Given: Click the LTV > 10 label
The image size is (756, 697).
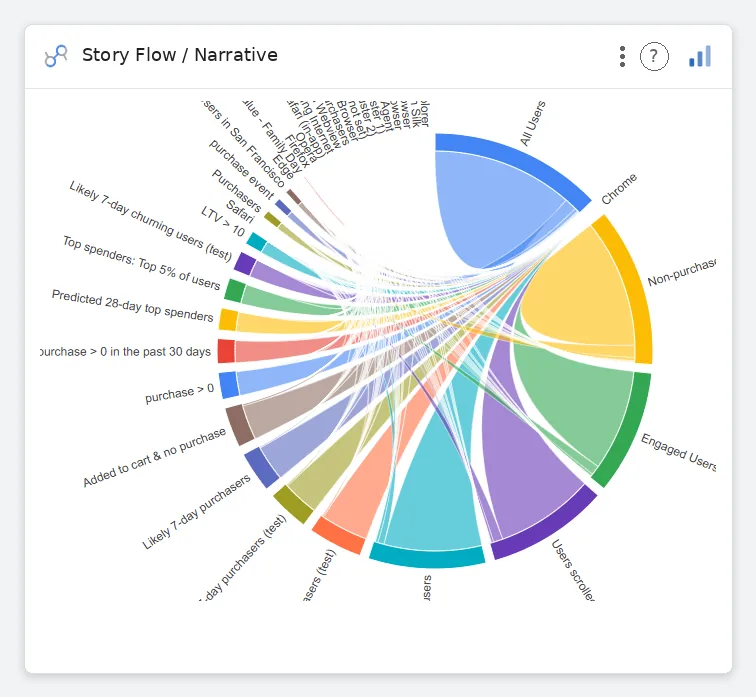Looking at the screenshot, I should point(223,221).
